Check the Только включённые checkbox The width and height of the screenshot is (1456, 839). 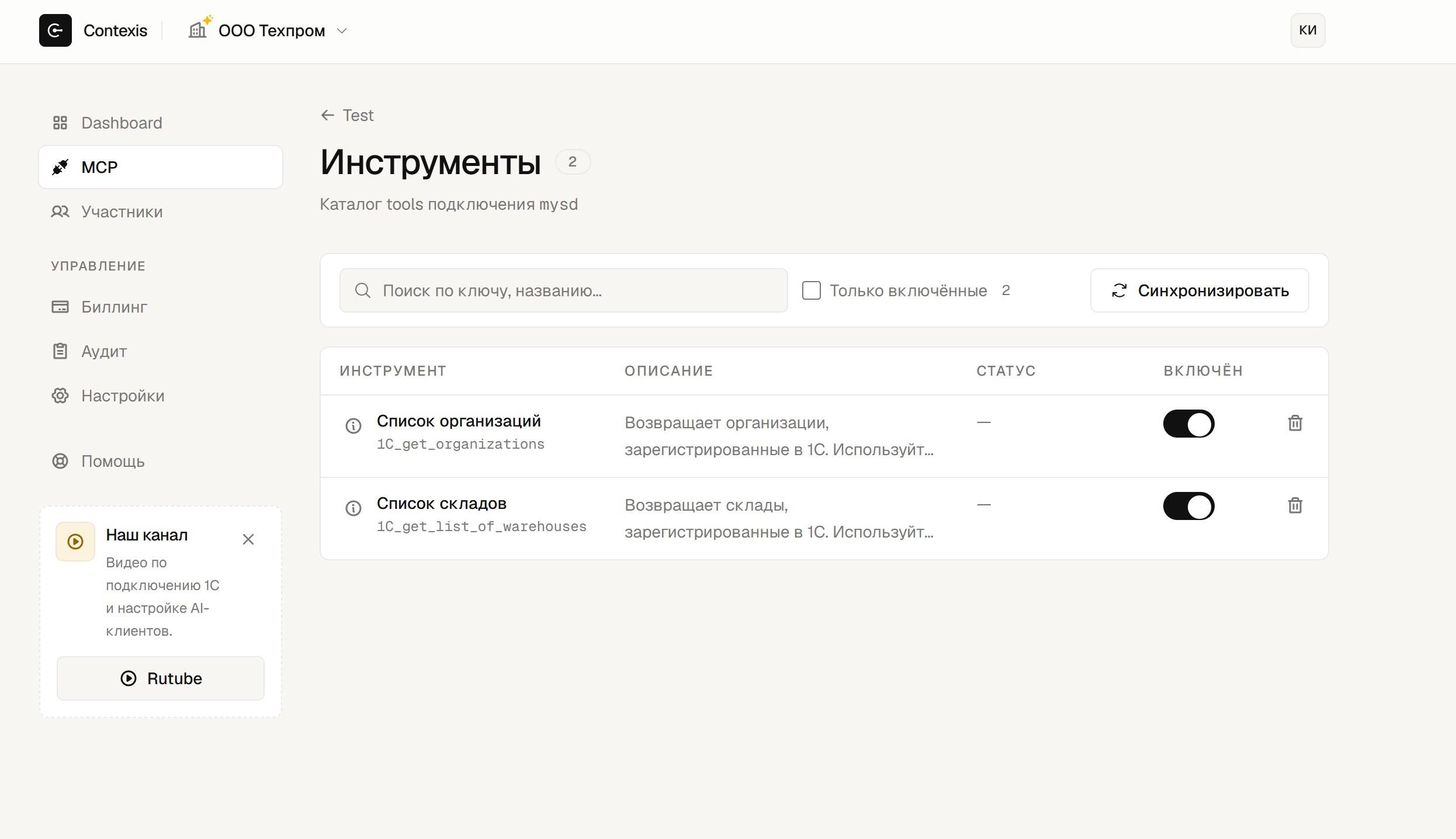[x=811, y=290]
